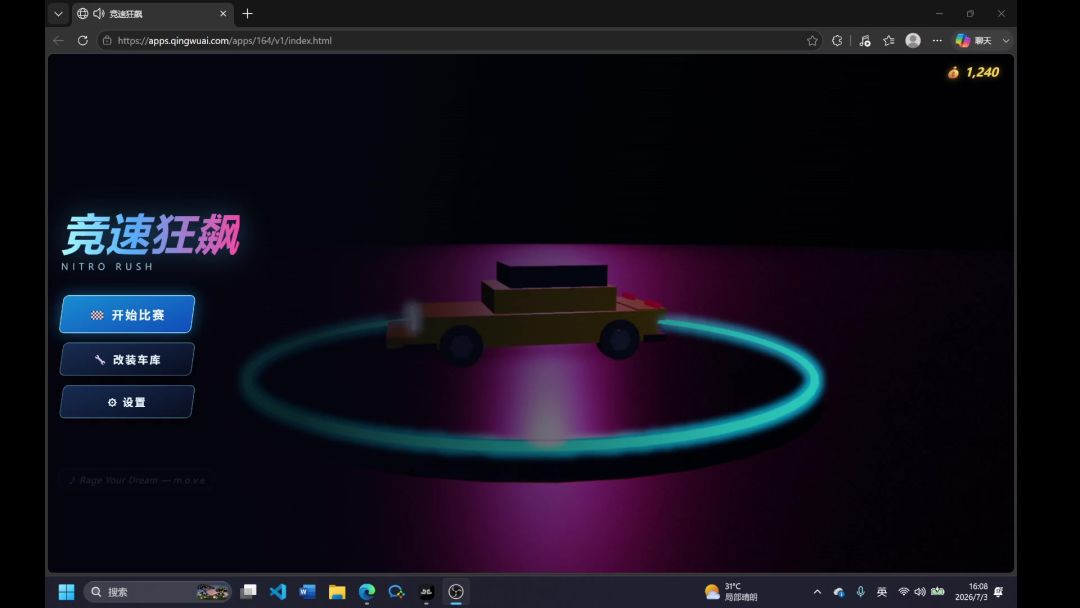Open the clock and calendar showing 16:08
Image resolution: width=1080 pixels, height=608 pixels.
(971, 592)
